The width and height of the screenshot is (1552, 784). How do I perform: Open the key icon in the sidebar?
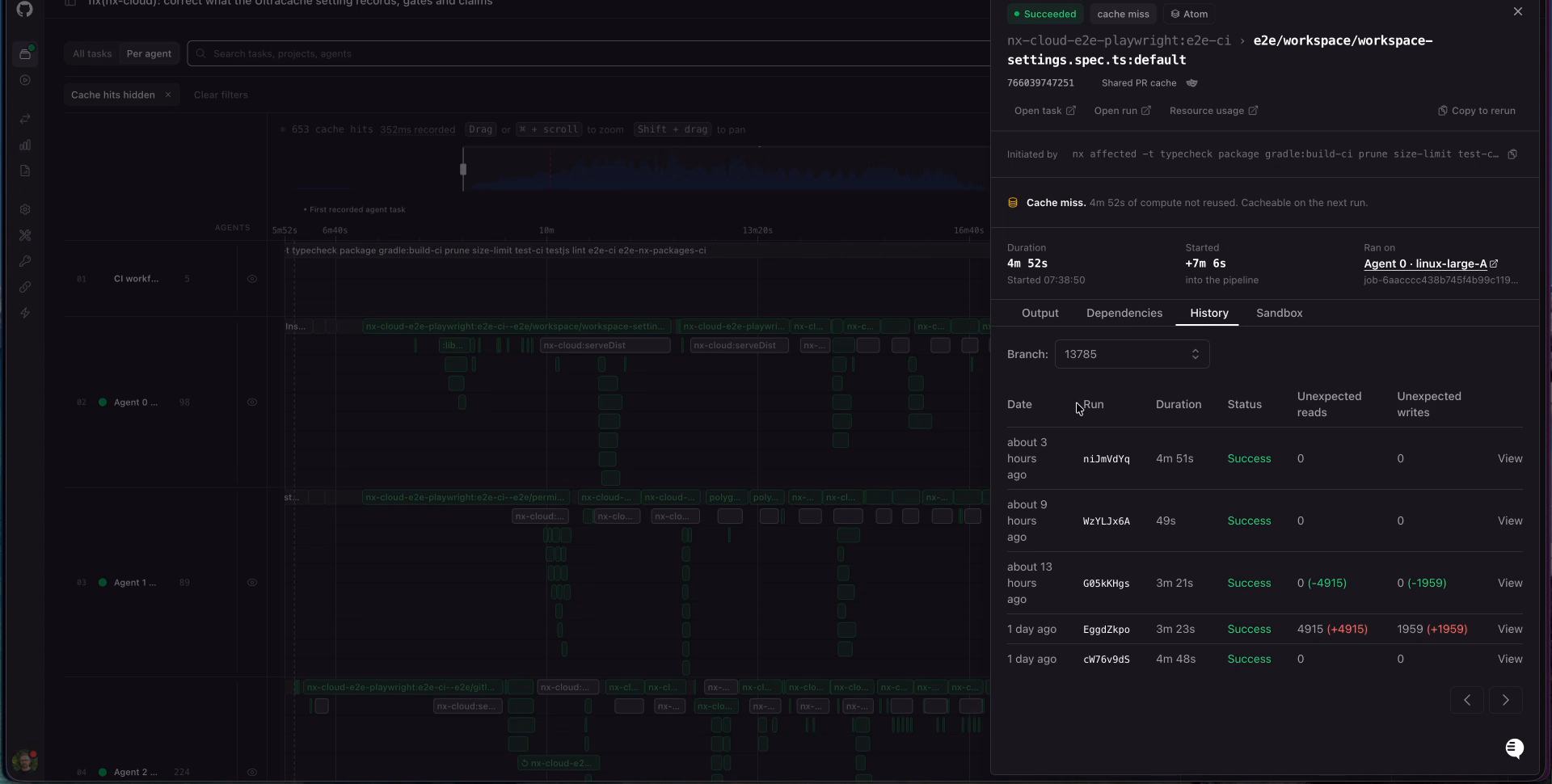click(25, 261)
